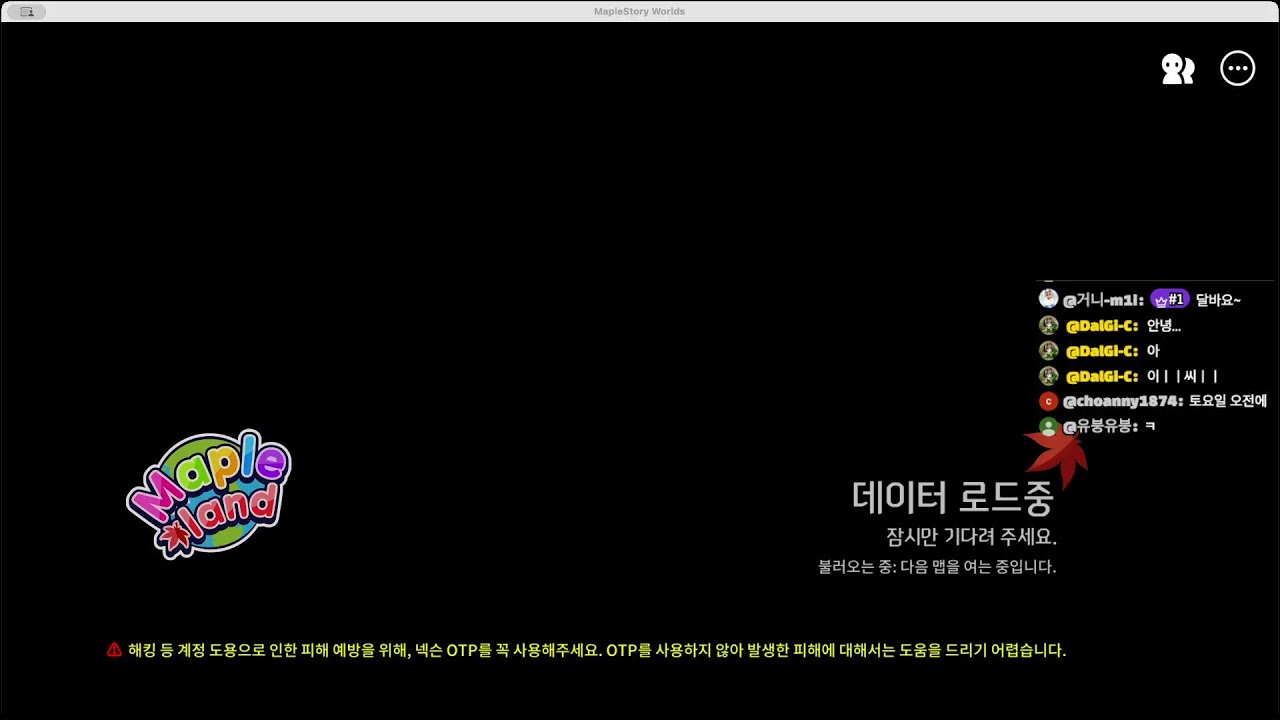Image resolution: width=1280 pixels, height=720 pixels.
Task: Open the friends icon in the top right
Action: point(1178,69)
